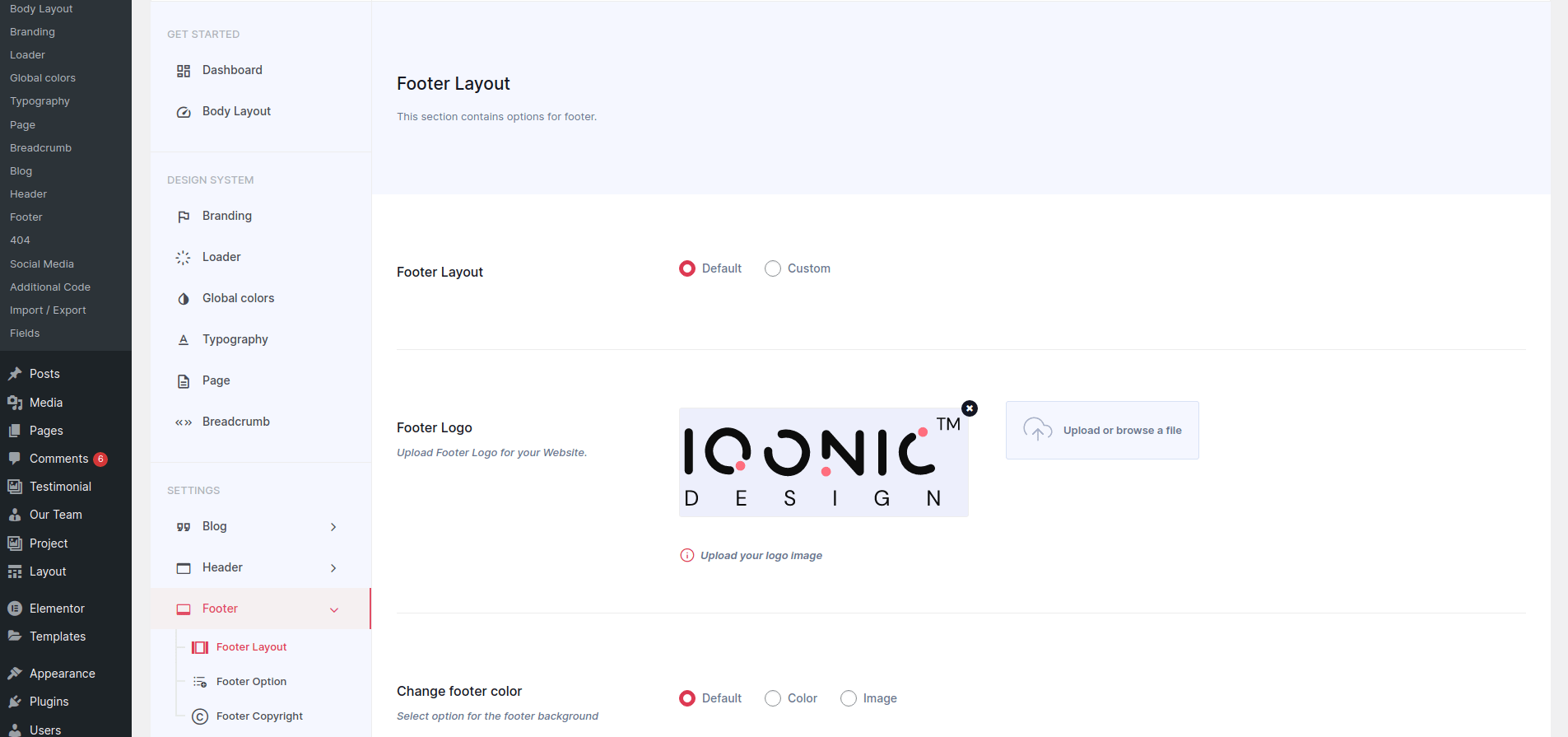The height and width of the screenshot is (737, 1568).
Task: Click Global colors in dark submenu
Action: 43,78
